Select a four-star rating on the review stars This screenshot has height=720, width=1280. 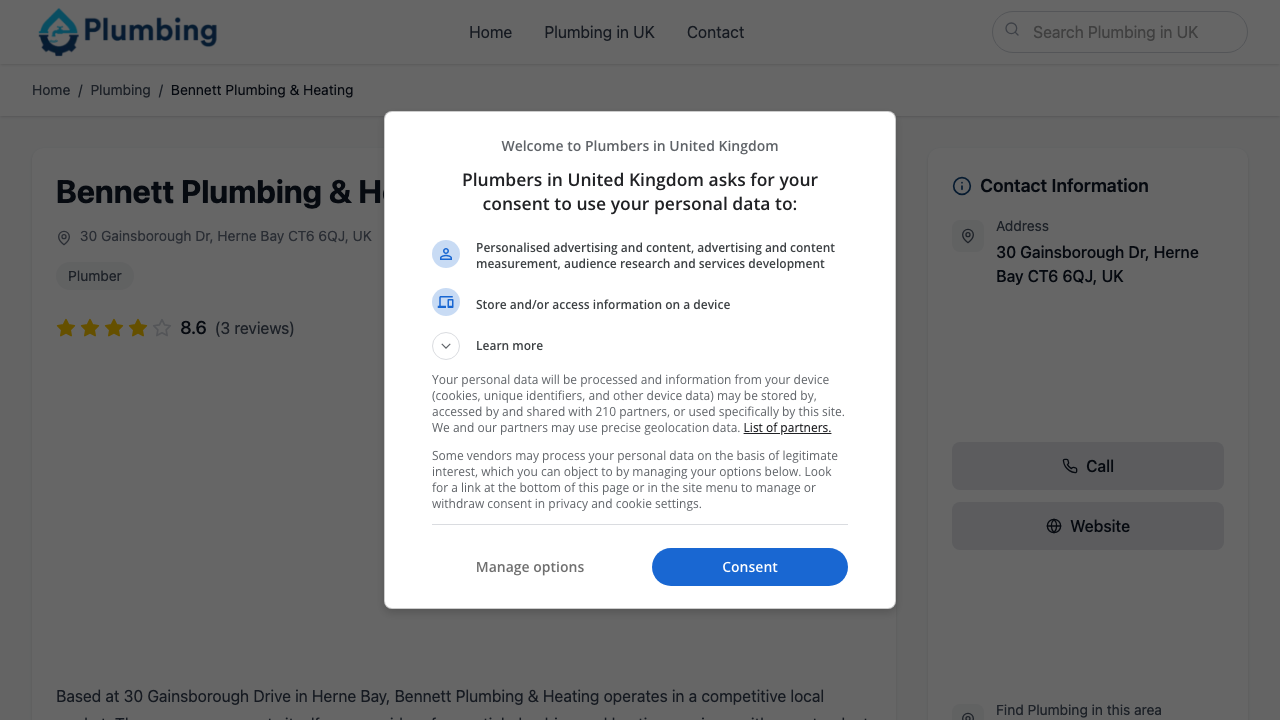pyautogui.click(x=138, y=327)
